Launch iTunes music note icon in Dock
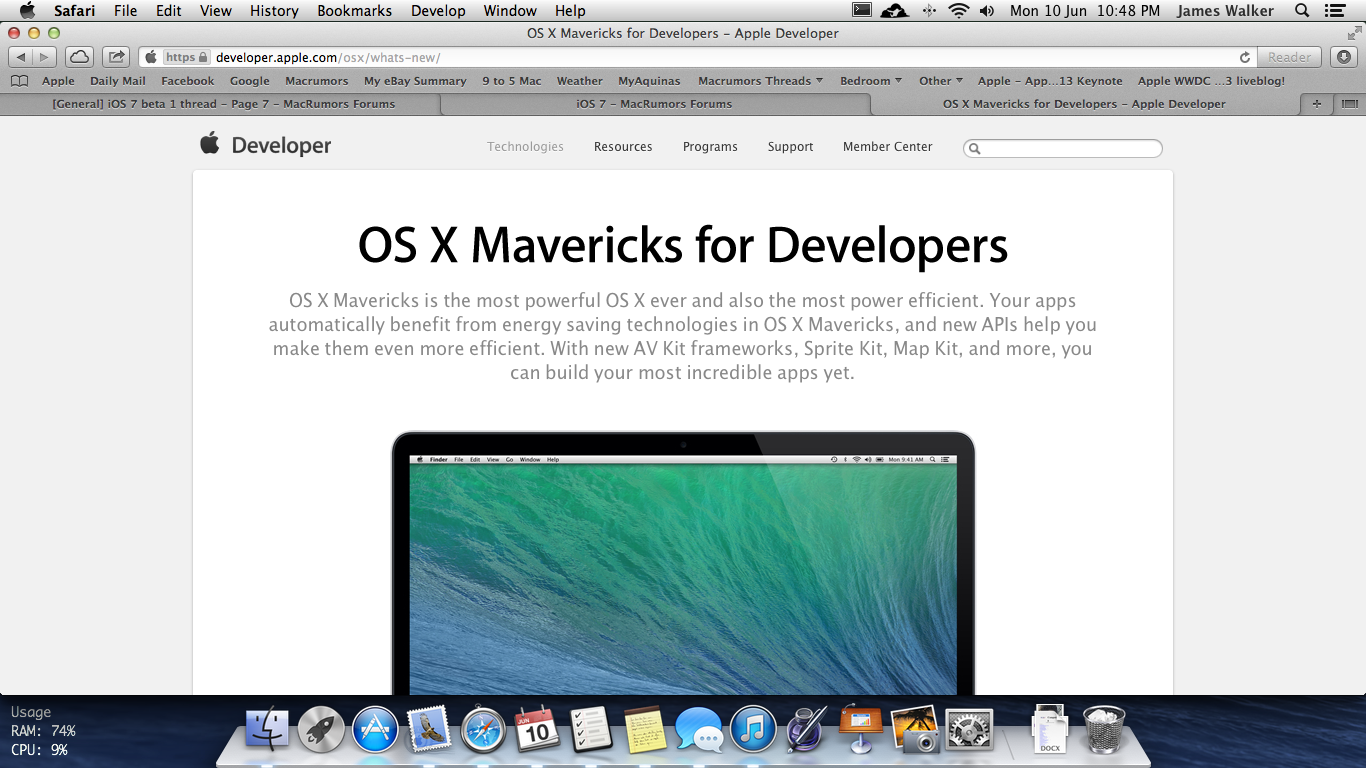The height and width of the screenshot is (768, 1366). point(753,729)
